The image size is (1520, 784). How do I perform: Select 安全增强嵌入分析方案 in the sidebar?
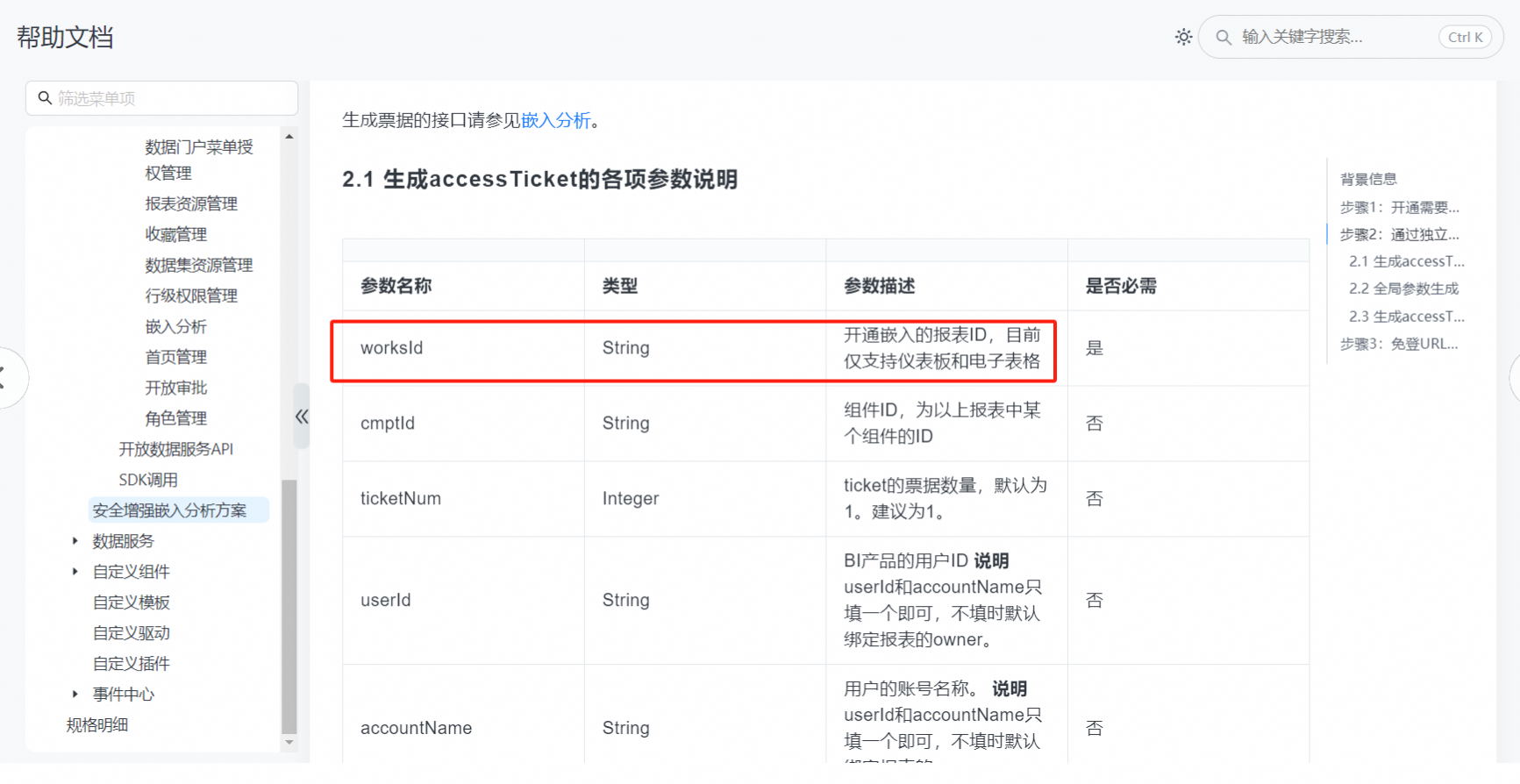[x=169, y=510]
